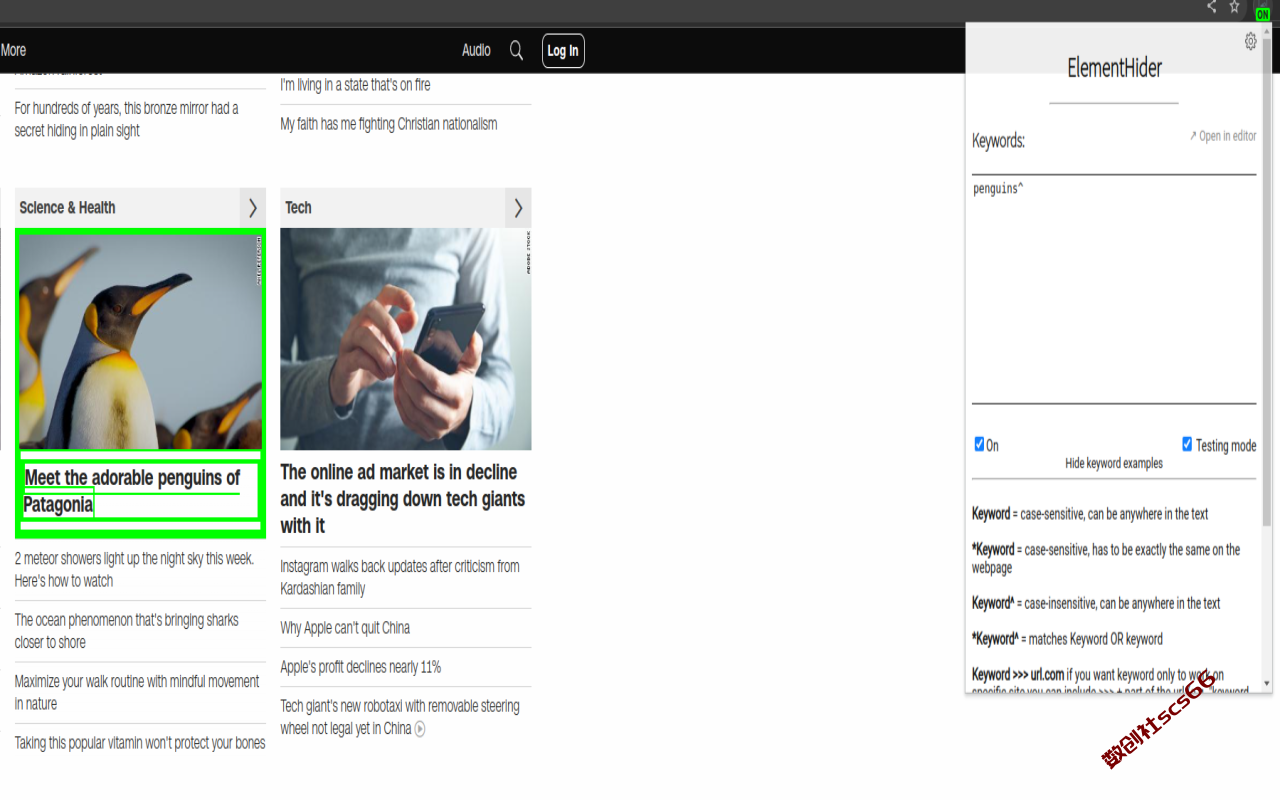Disable Testing mode checkbox
Screen dimensions: 1280x800
click(1187, 444)
